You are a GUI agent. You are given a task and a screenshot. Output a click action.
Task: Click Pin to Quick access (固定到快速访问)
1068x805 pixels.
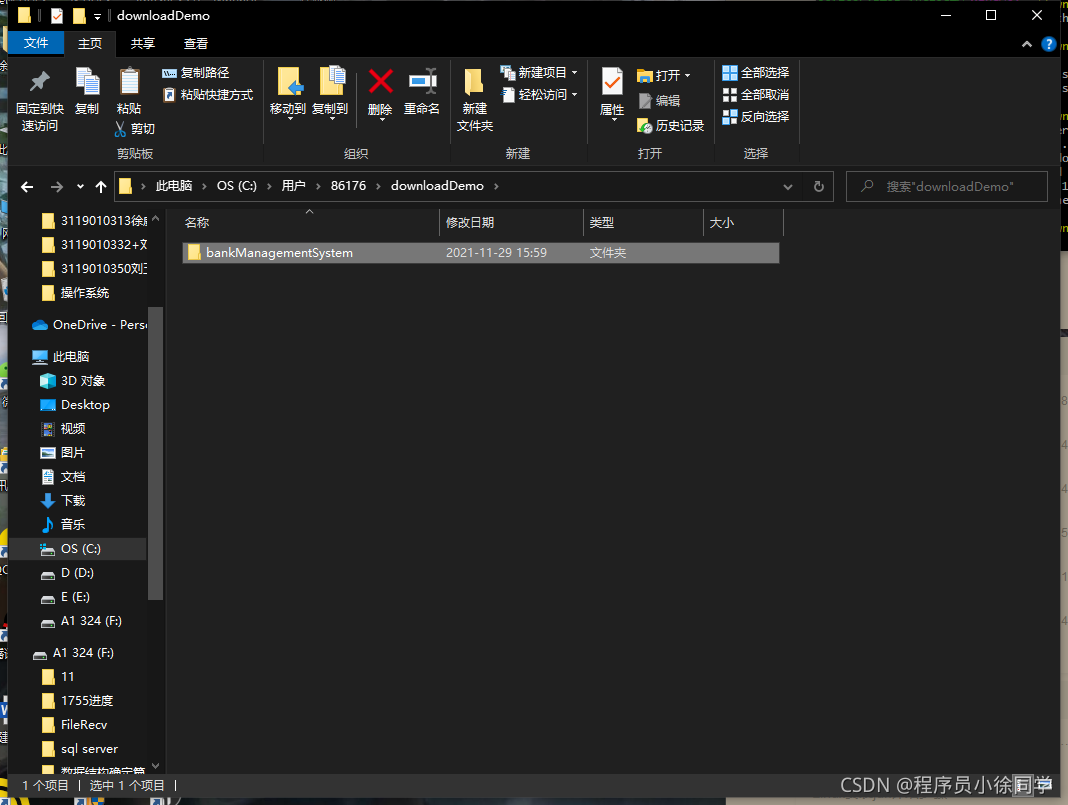(x=40, y=101)
